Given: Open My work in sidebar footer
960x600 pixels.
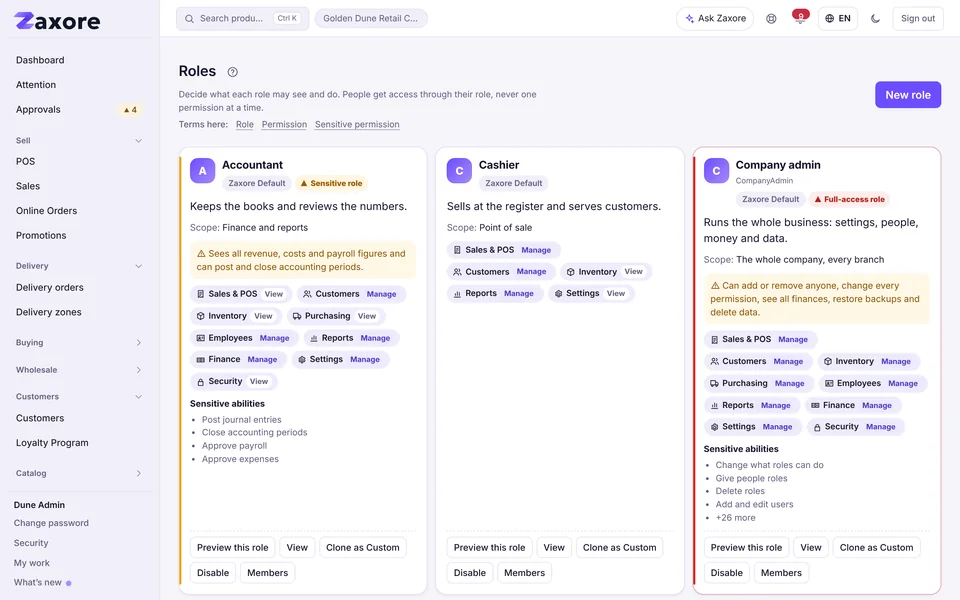Looking at the screenshot, I should [32, 563].
